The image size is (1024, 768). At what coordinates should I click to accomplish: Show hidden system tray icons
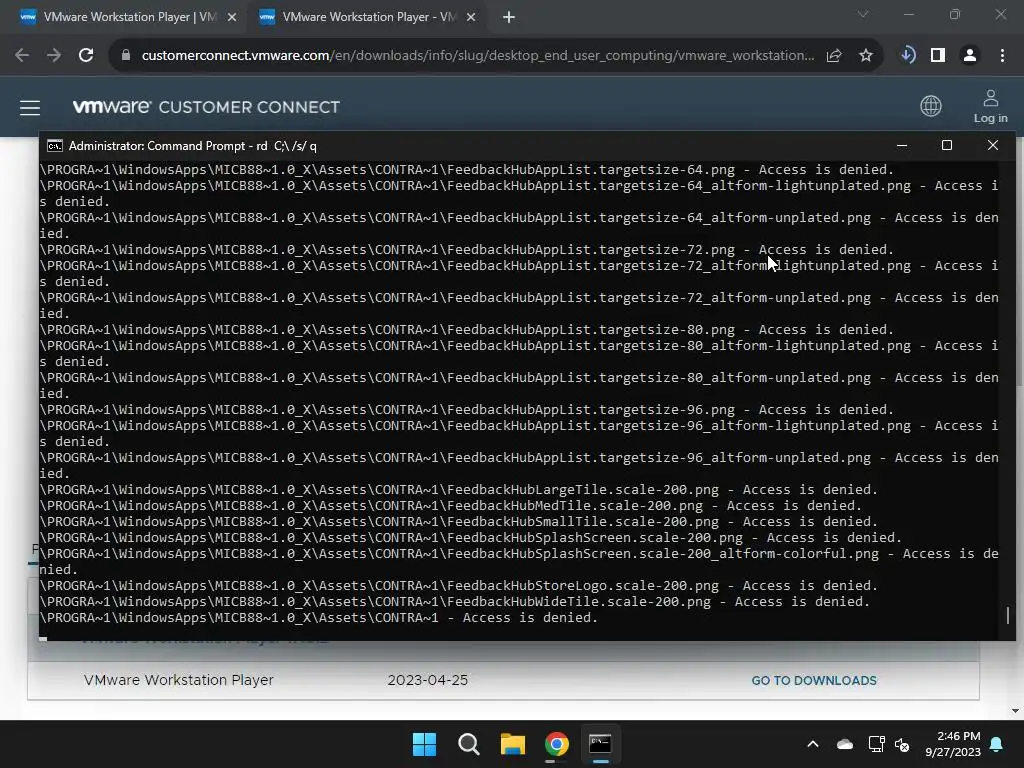813,744
